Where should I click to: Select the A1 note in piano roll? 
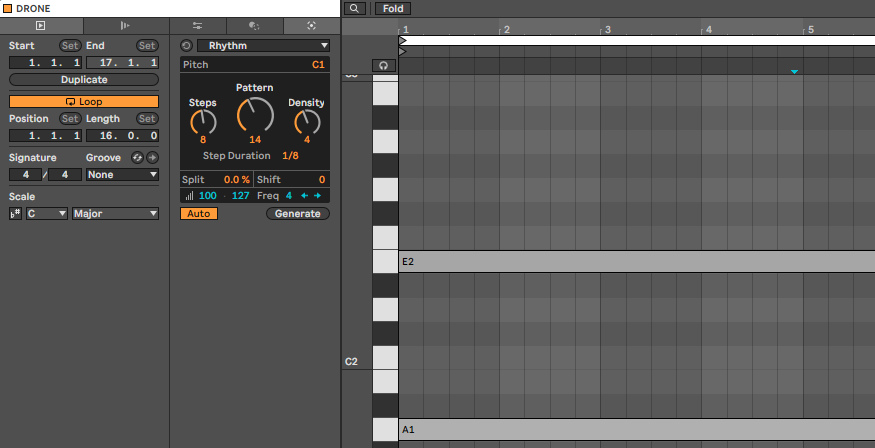(x=637, y=430)
